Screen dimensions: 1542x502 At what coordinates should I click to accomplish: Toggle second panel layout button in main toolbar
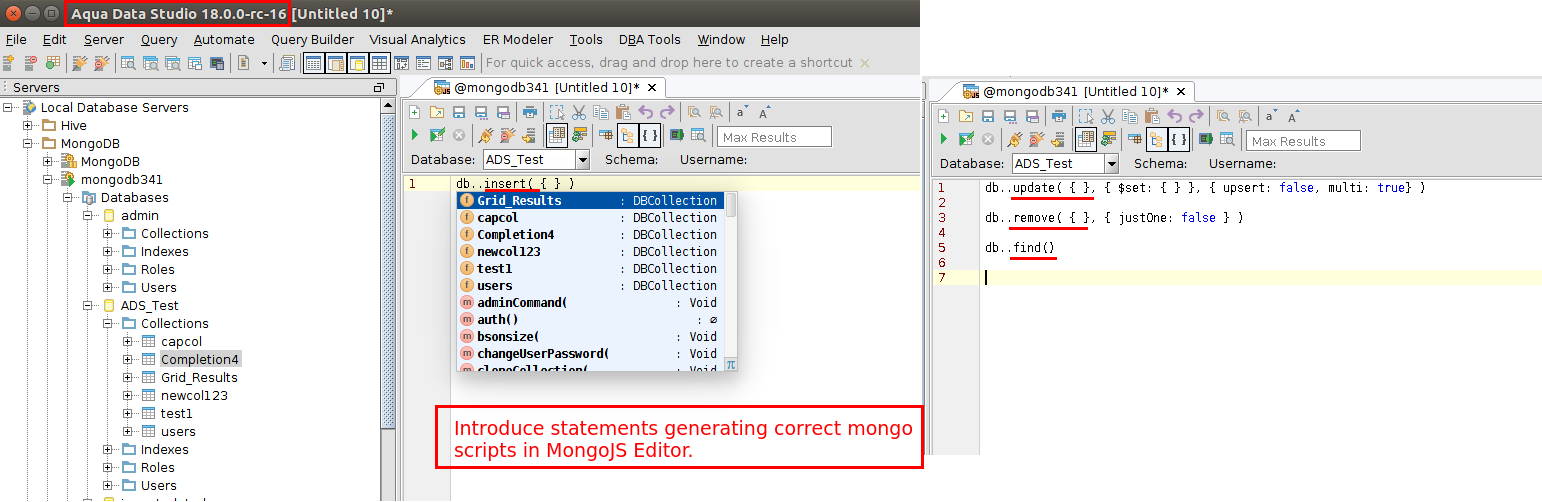335,63
